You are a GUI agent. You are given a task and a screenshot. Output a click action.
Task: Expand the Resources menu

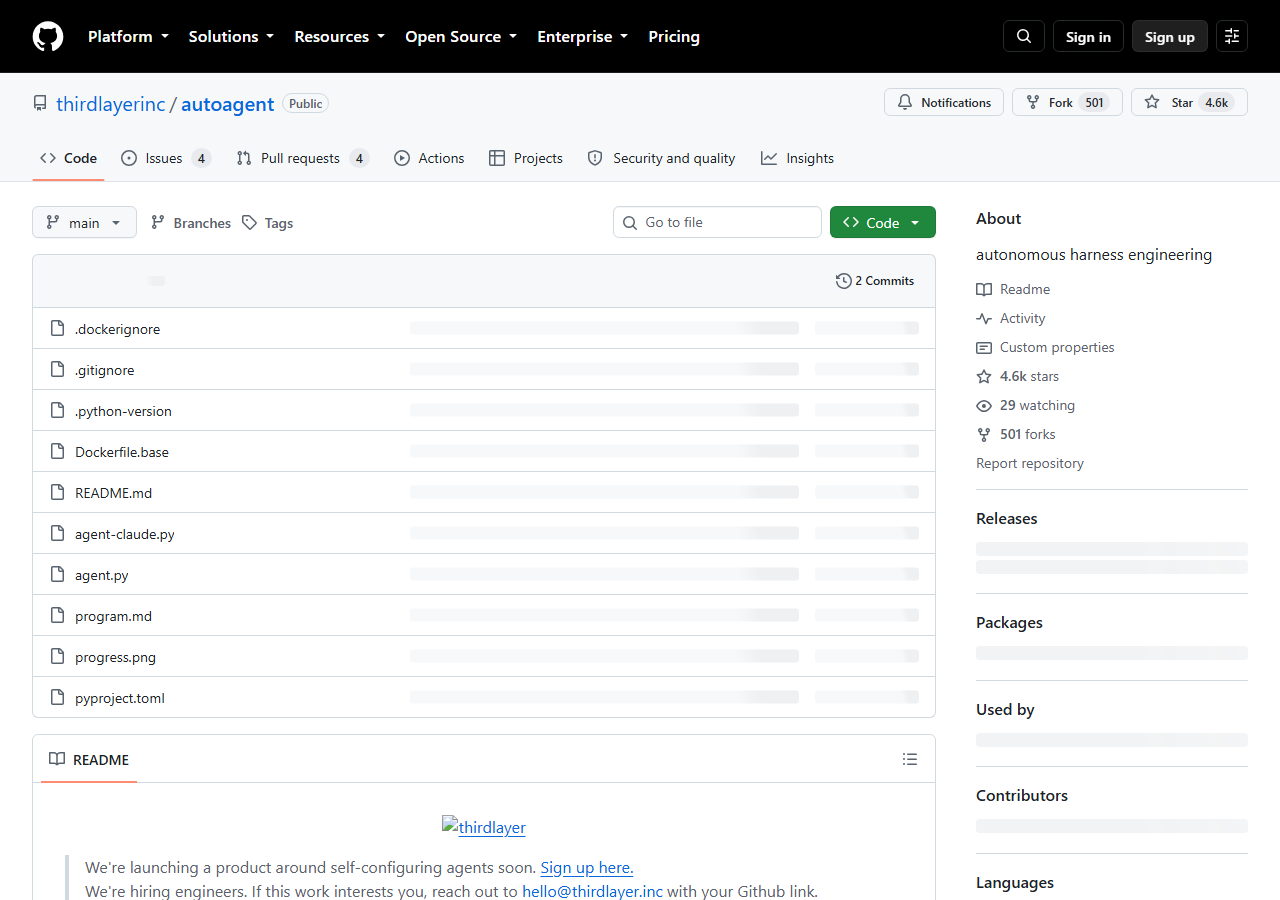tap(339, 37)
